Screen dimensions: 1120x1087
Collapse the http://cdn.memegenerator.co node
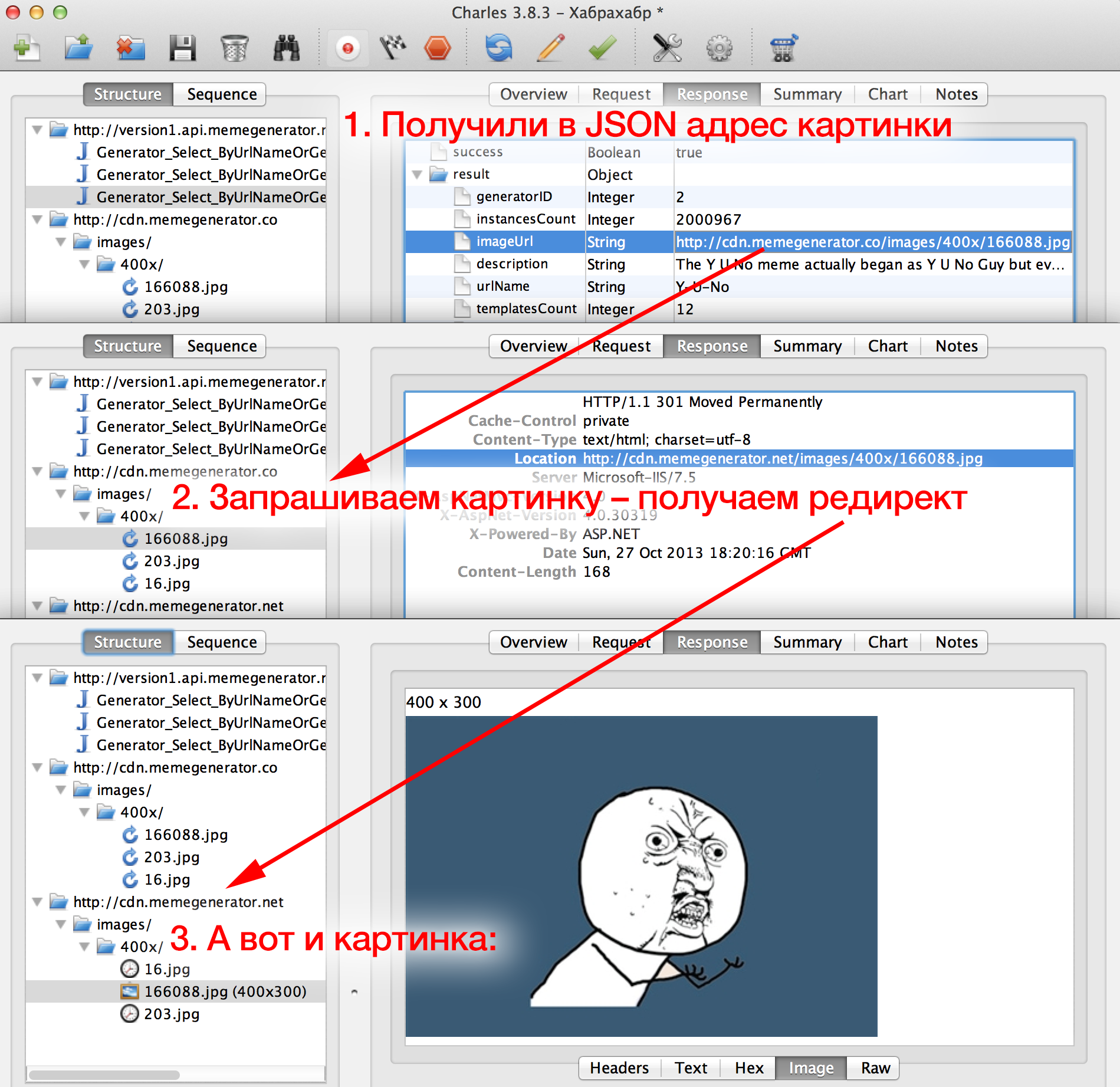(x=38, y=219)
